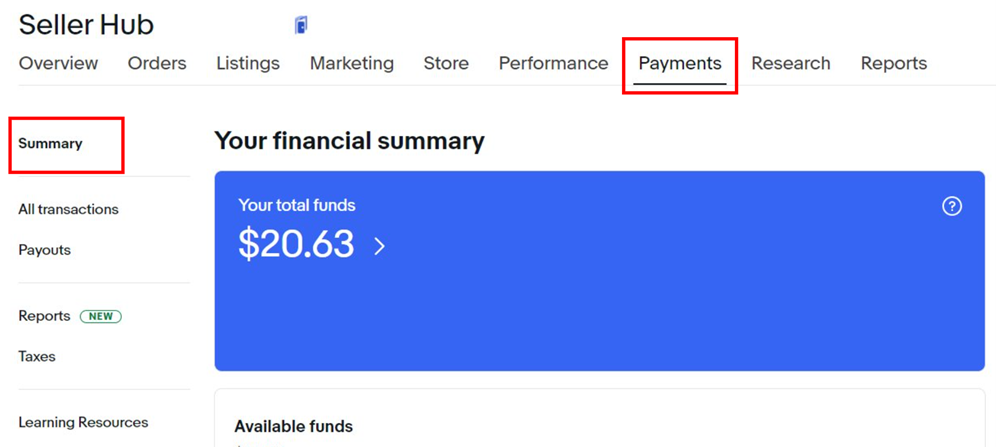Switch to the Orders tab

tap(157, 63)
